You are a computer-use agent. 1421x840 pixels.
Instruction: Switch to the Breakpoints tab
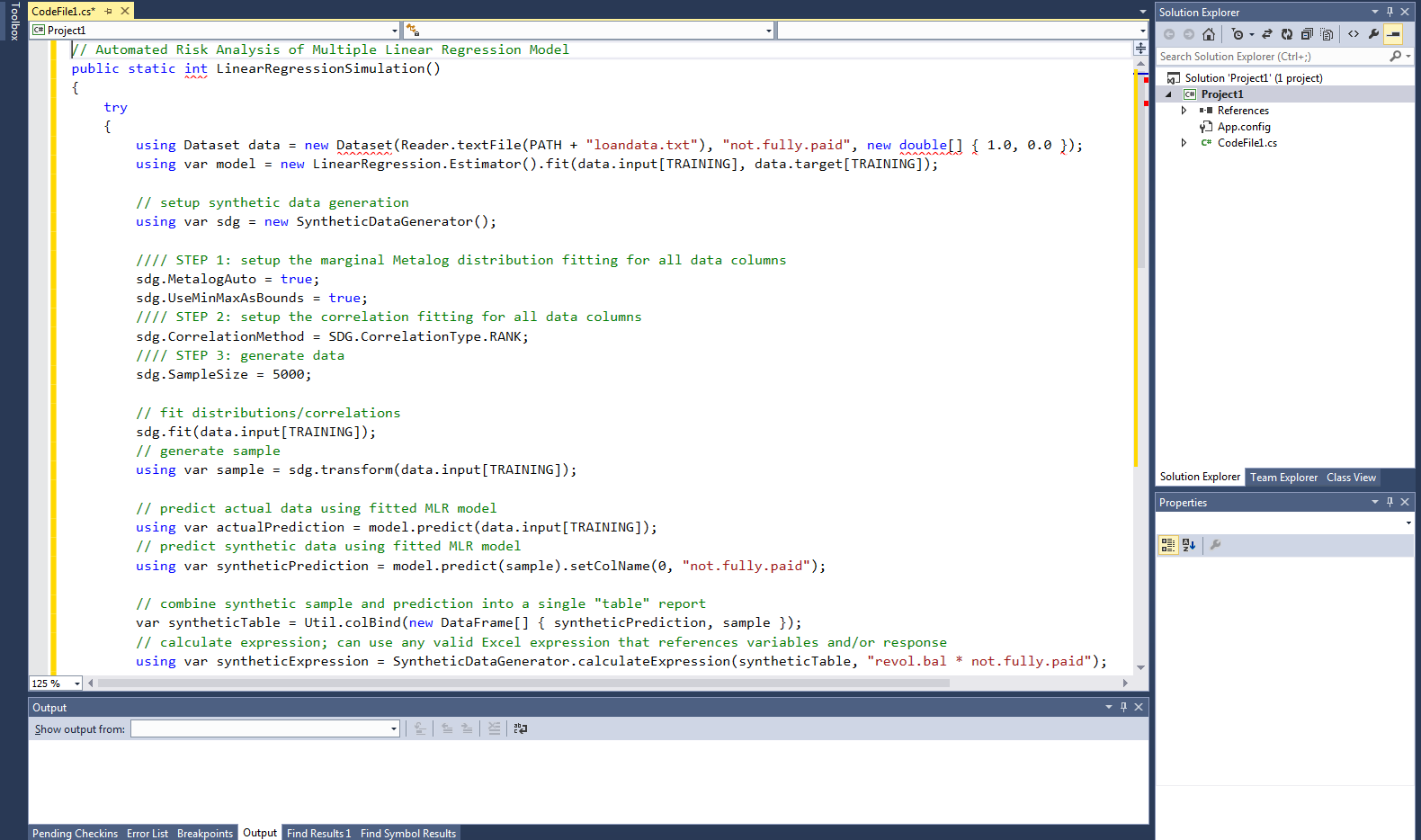pos(205,833)
